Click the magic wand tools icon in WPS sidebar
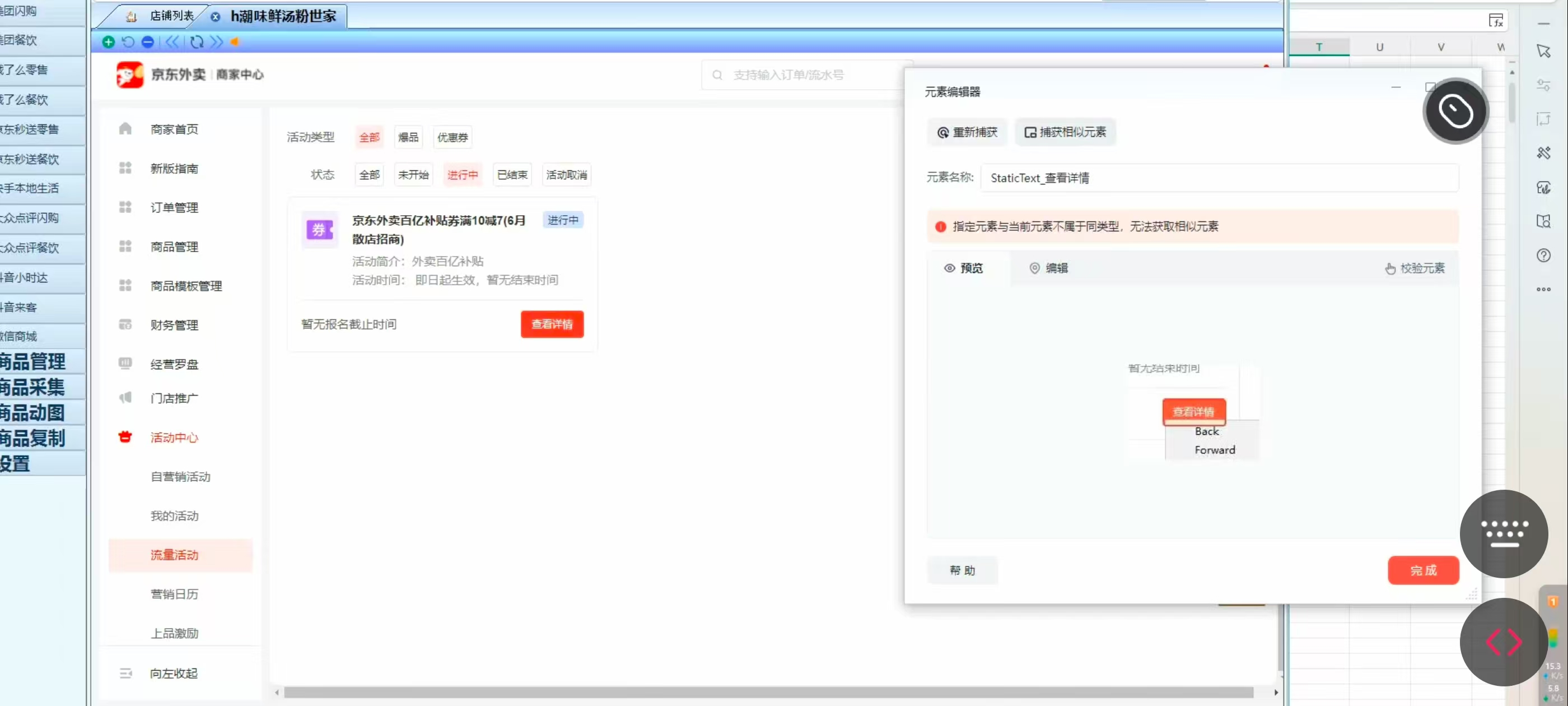This screenshot has height=706, width=1568. (1543, 153)
